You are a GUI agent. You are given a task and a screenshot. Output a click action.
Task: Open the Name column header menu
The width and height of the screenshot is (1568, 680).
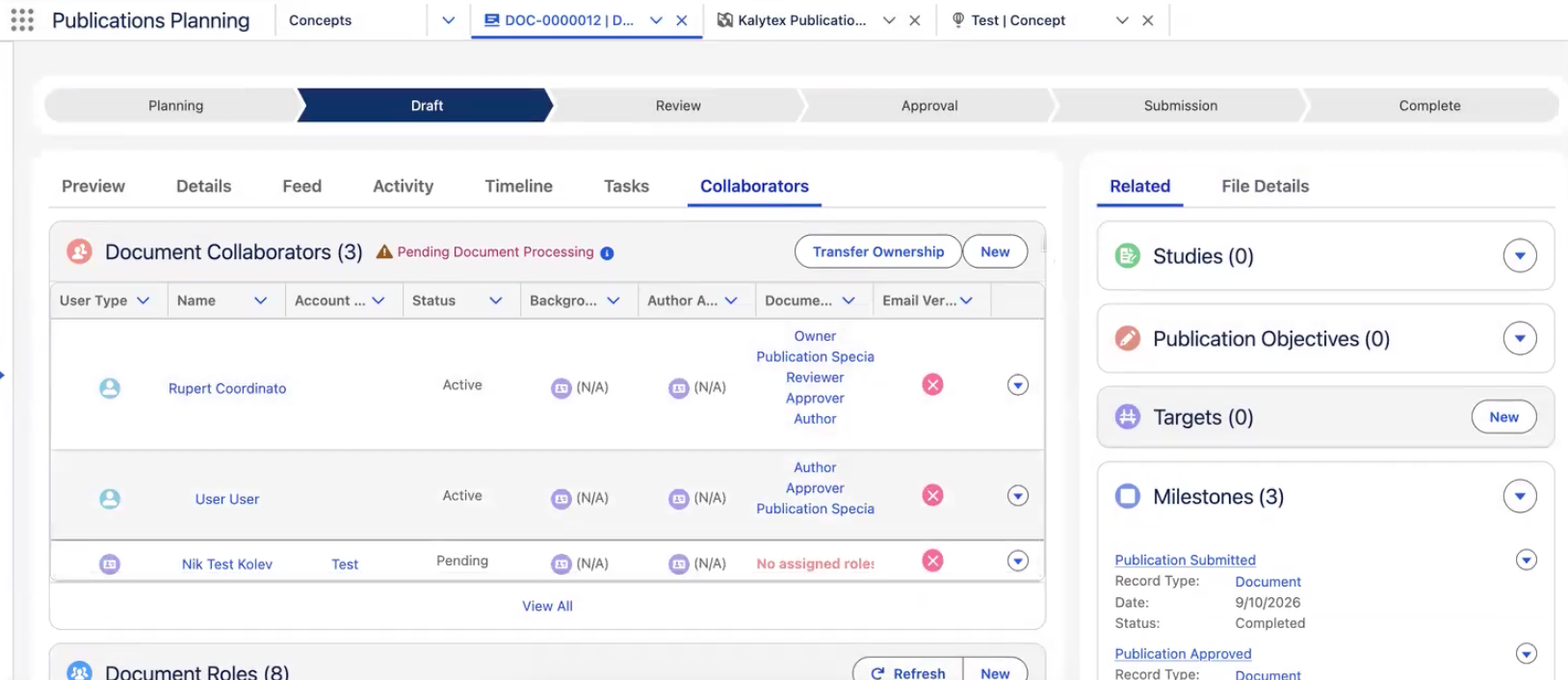(260, 301)
